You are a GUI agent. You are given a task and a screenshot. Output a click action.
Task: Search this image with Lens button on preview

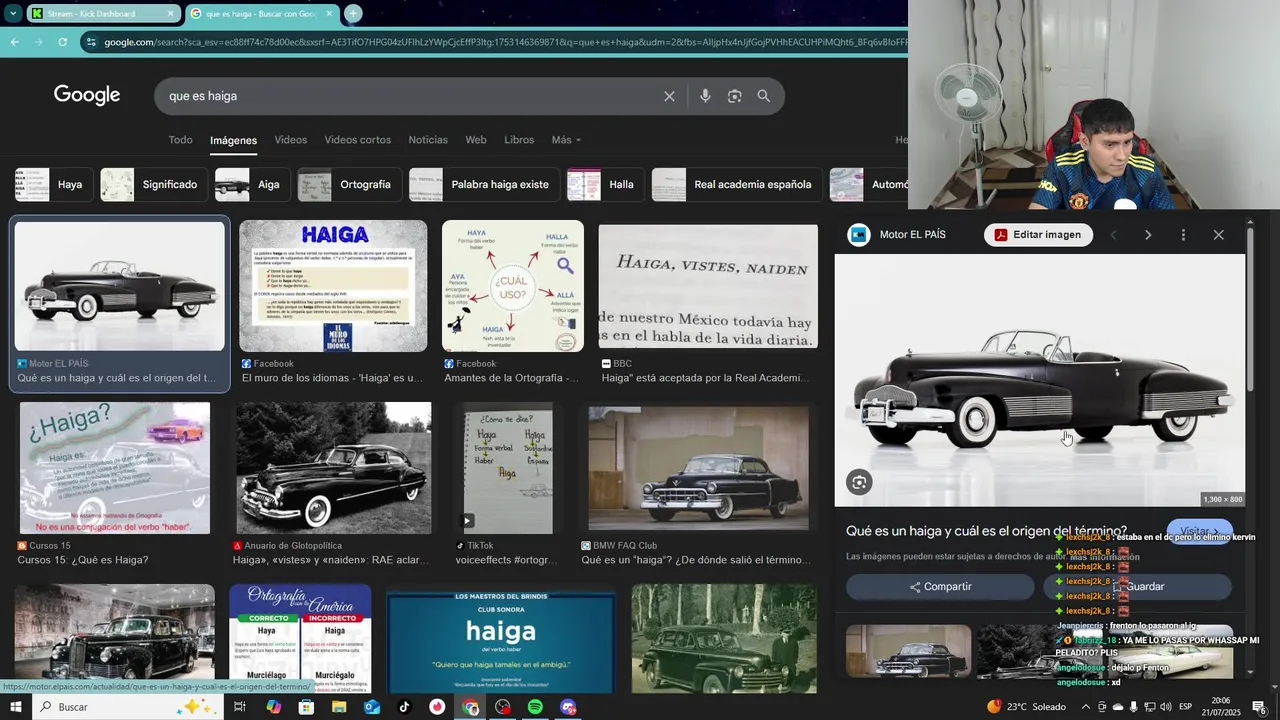click(859, 483)
